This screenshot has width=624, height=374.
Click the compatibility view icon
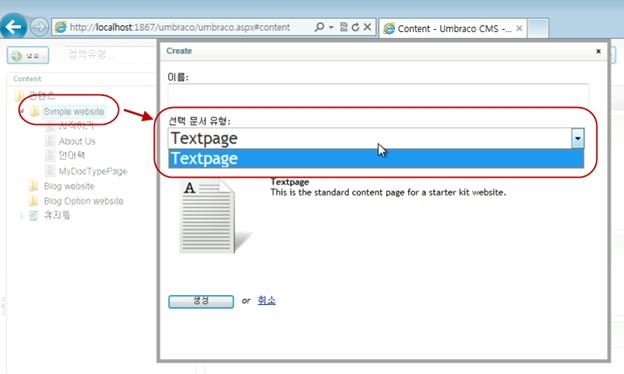point(343,27)
